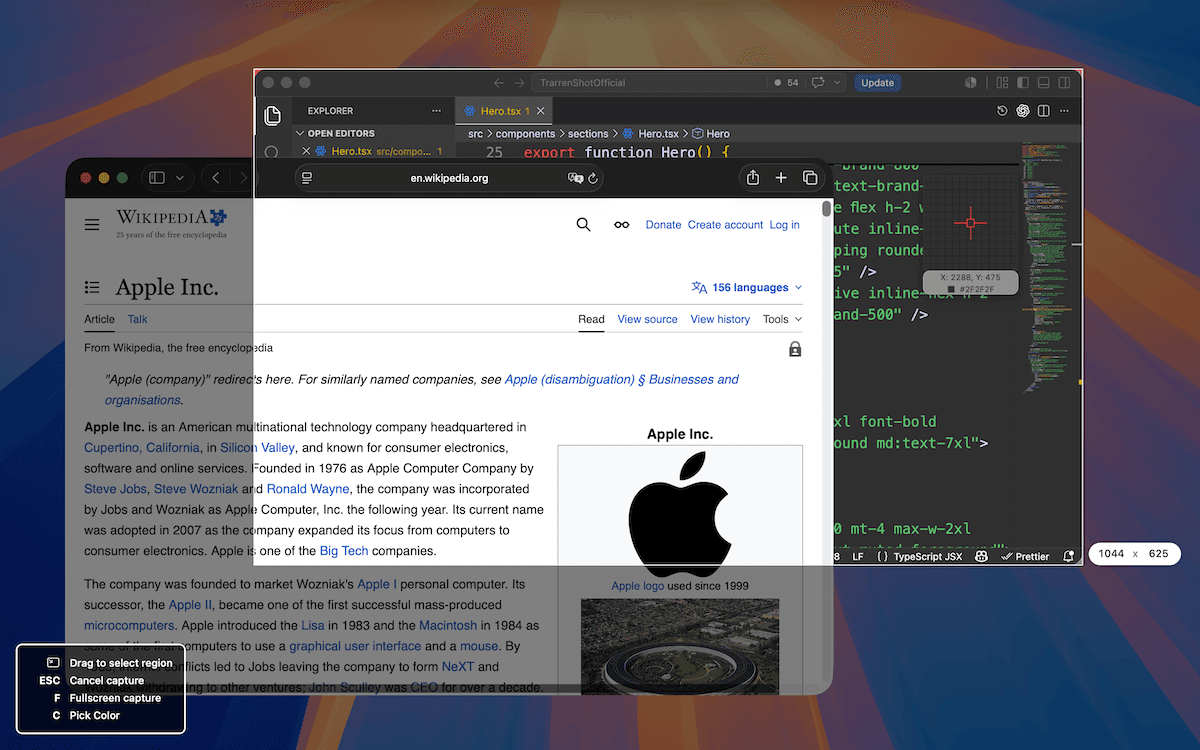Click the blue Update button
The image size is (1200, 750).
(x=877, y=83)
